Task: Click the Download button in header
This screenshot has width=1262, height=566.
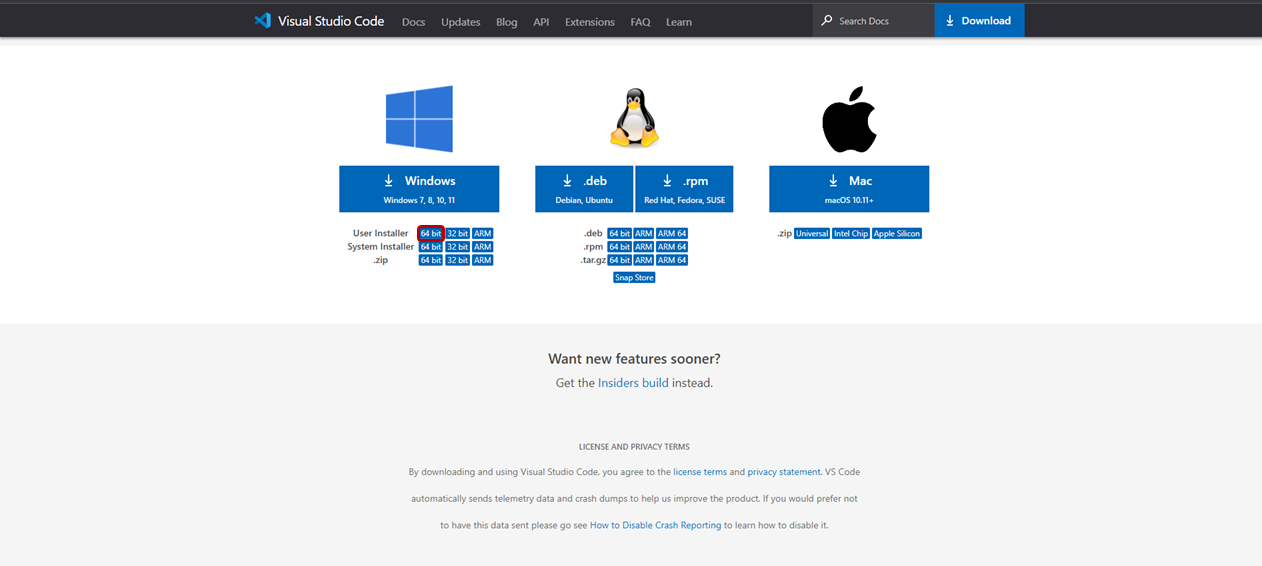Action: click(x=979, y=20)
